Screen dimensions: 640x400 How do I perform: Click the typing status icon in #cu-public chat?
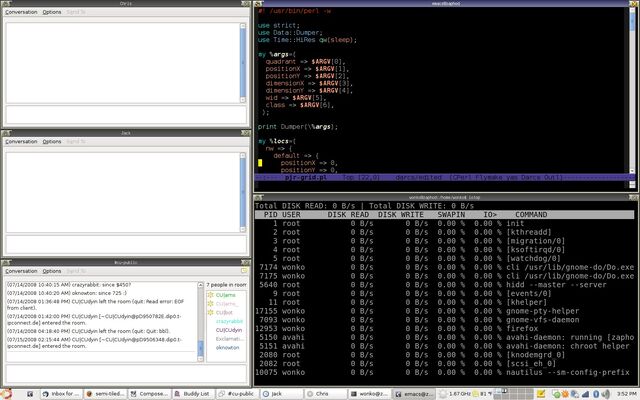click(x=244, y=271)
